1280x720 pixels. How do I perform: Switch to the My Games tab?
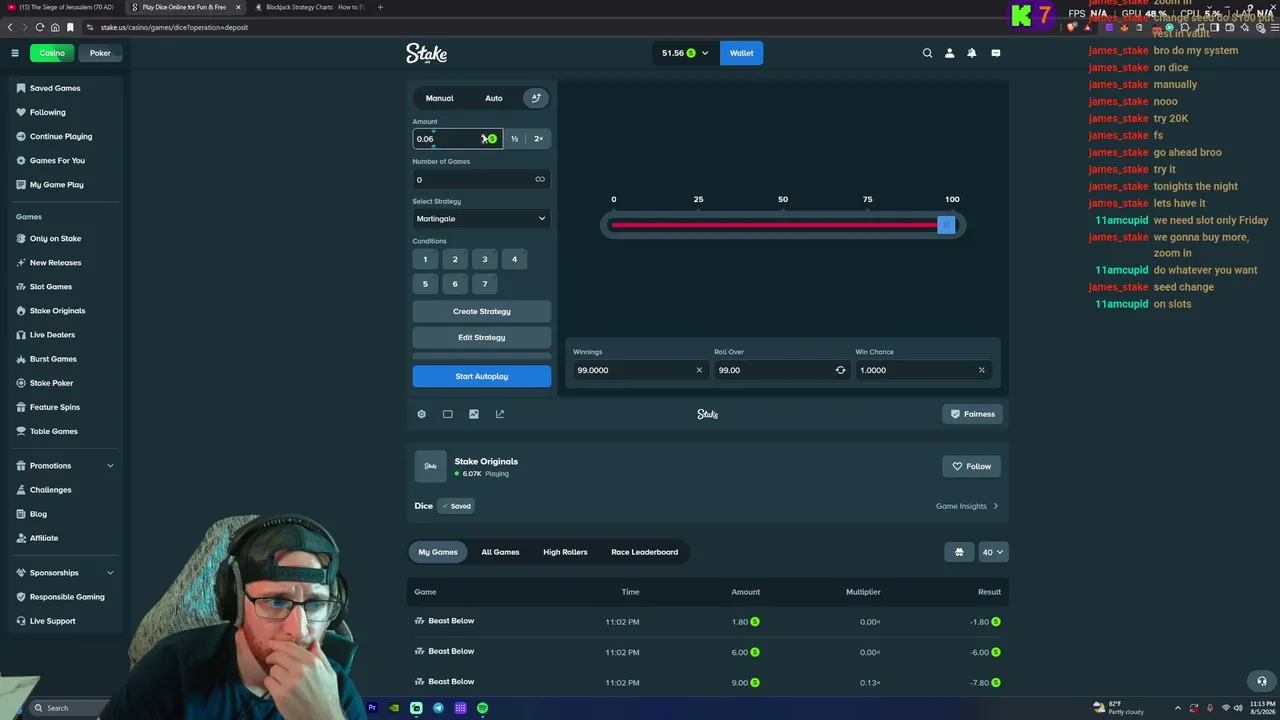point(438,552)
